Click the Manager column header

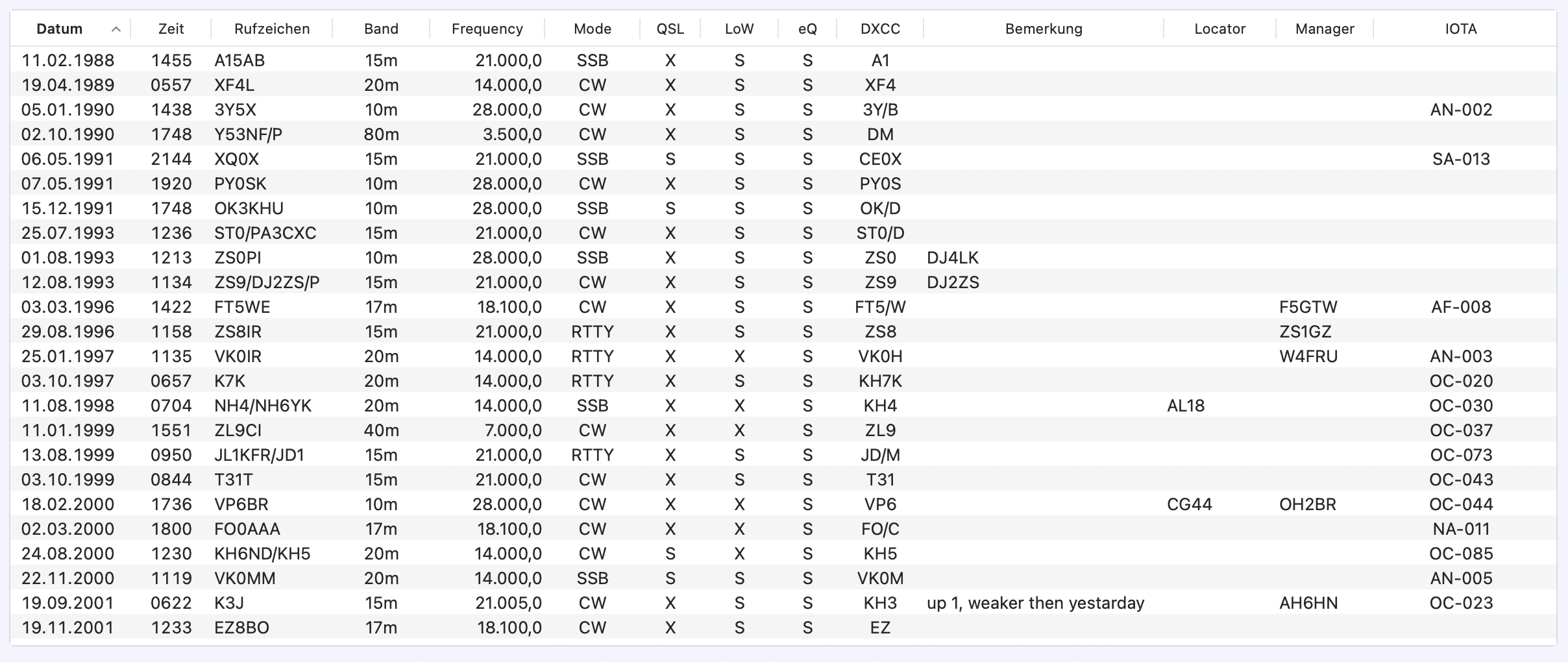tap(1324, 29)
